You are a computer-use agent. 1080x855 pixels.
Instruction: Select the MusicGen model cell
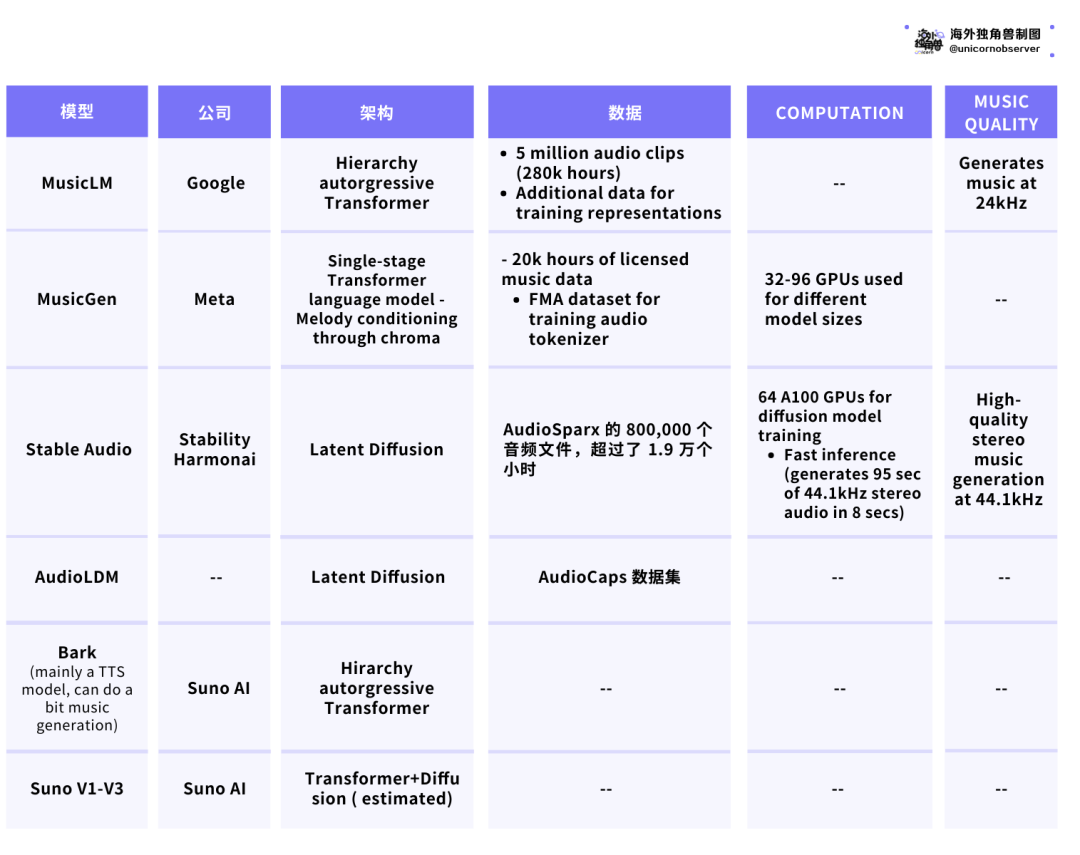(77, 299)
